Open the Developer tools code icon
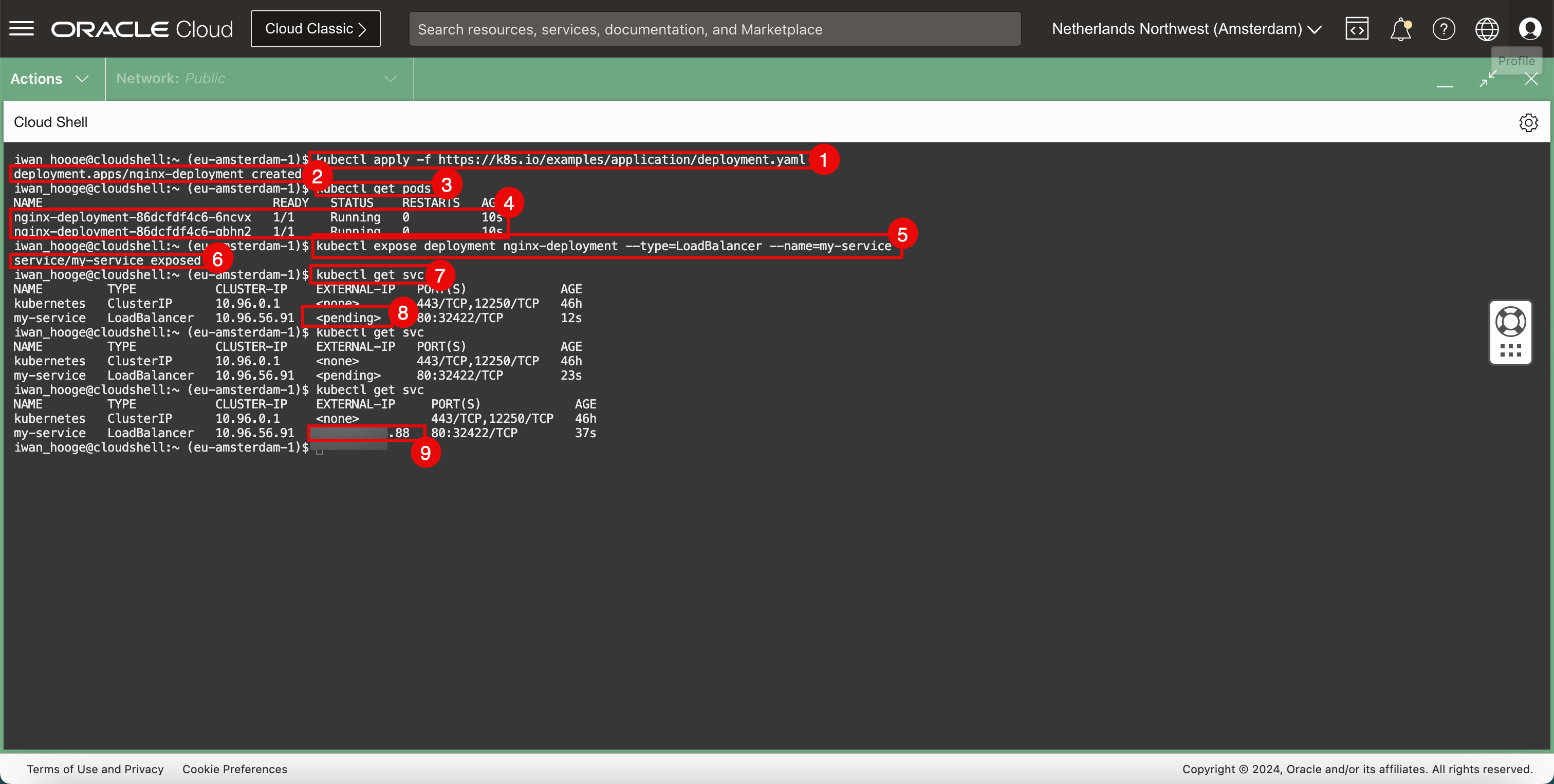 (1357, 29)
